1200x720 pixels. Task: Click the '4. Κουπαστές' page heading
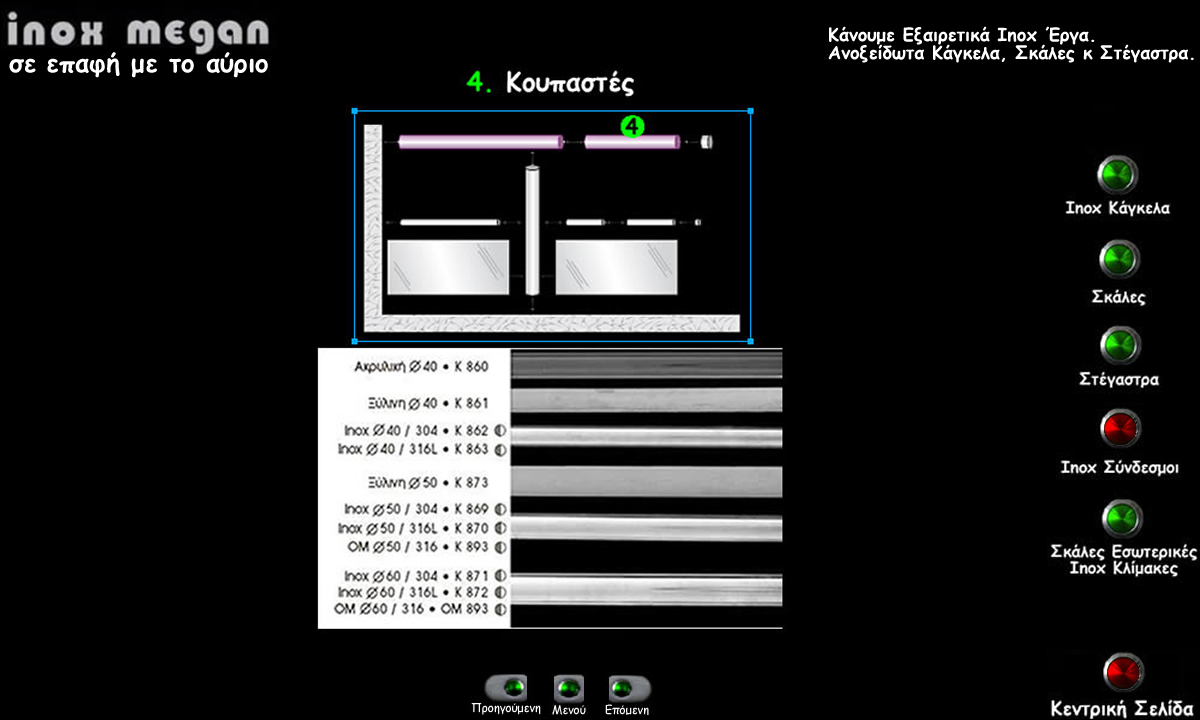550,82
